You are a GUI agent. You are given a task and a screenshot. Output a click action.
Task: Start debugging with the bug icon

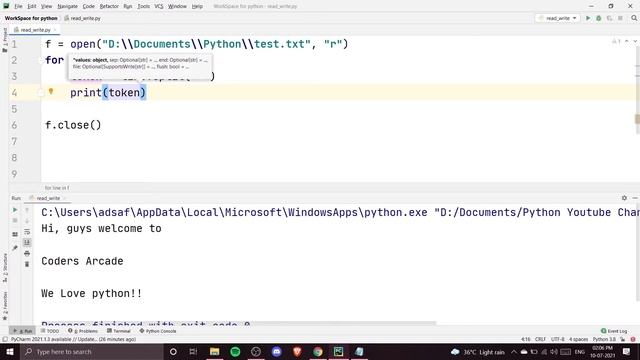tap(599, 18)
